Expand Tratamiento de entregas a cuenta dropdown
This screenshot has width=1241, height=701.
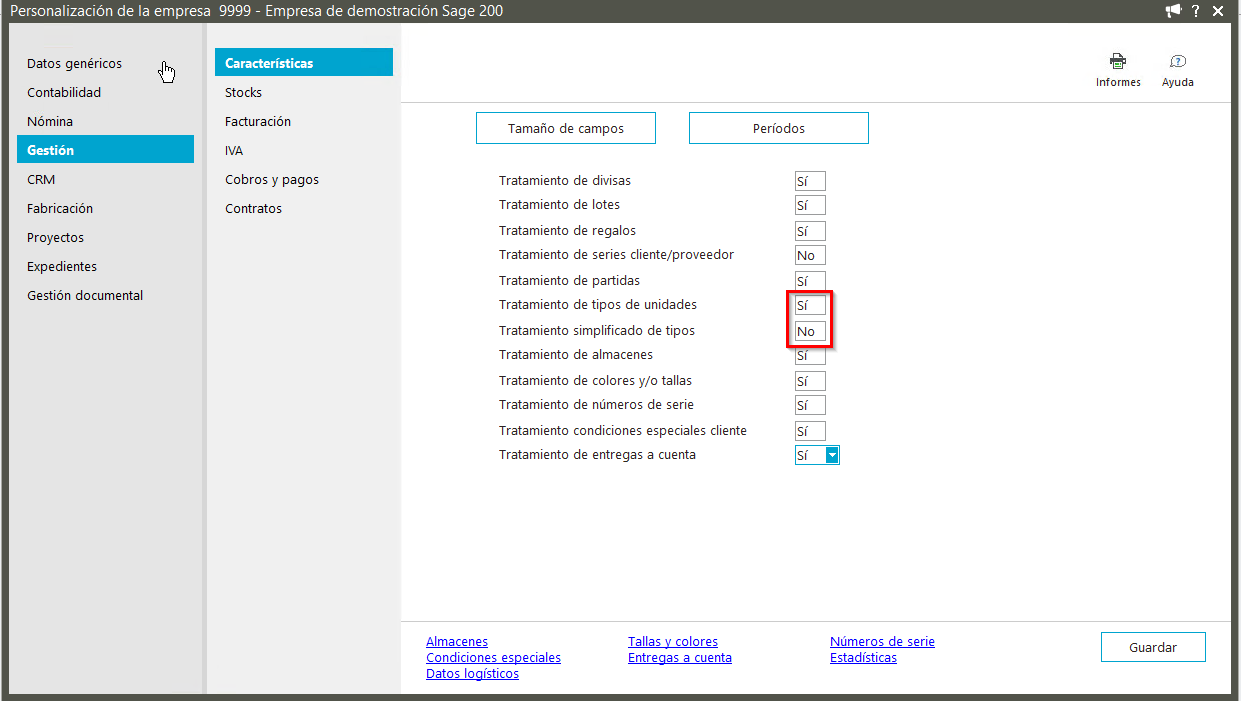[x=832, y=455]
